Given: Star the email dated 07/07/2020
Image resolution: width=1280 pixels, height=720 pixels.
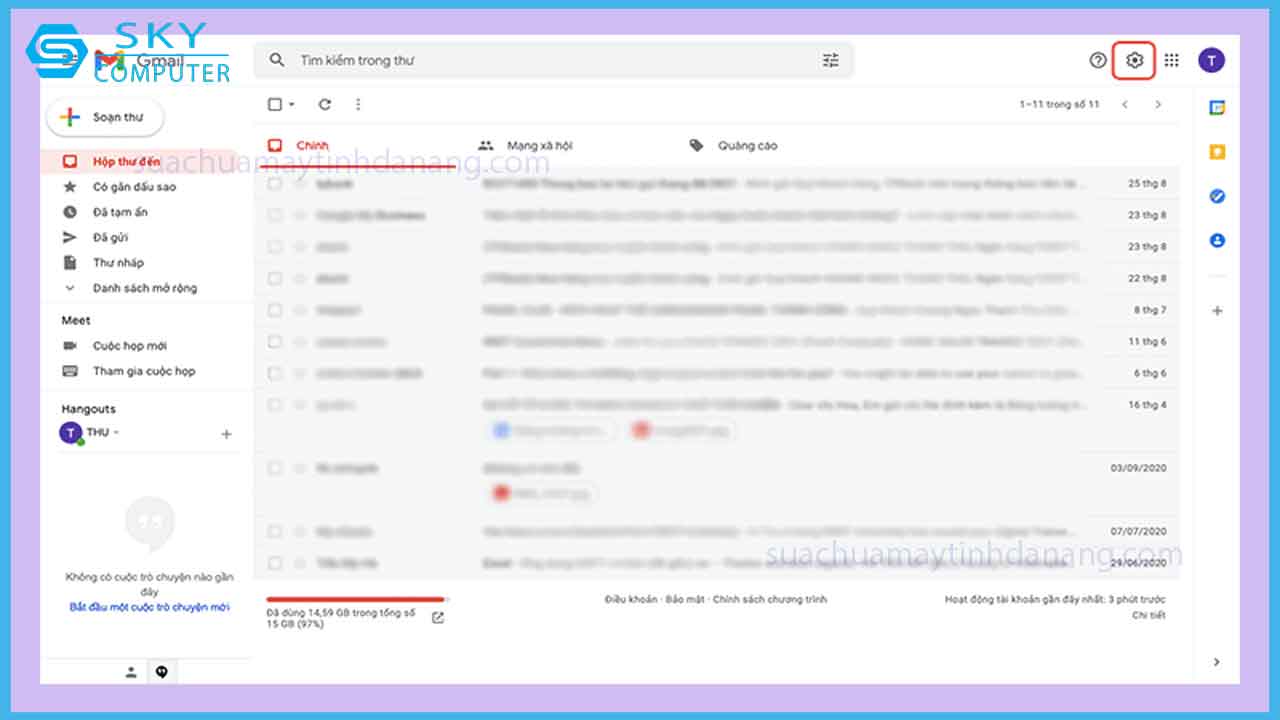Looking at the screenshot, I should [299, 532].
